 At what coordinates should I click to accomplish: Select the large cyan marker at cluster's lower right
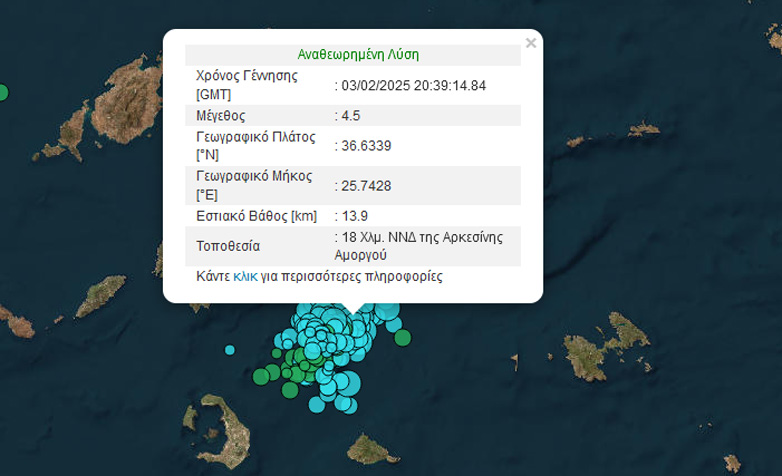coord(351,383)
